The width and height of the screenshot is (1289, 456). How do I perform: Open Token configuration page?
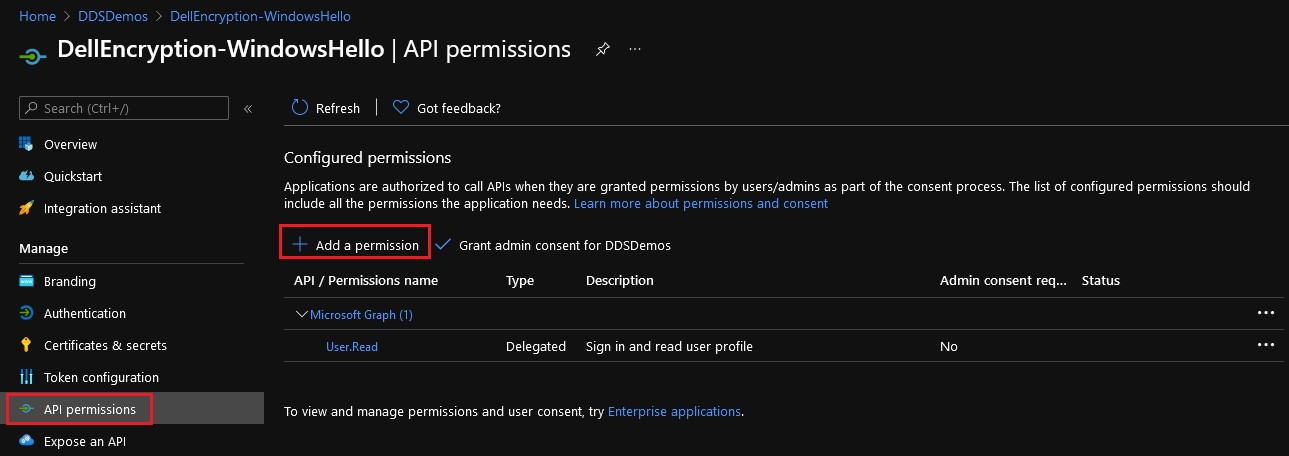(x=101, y=377)
